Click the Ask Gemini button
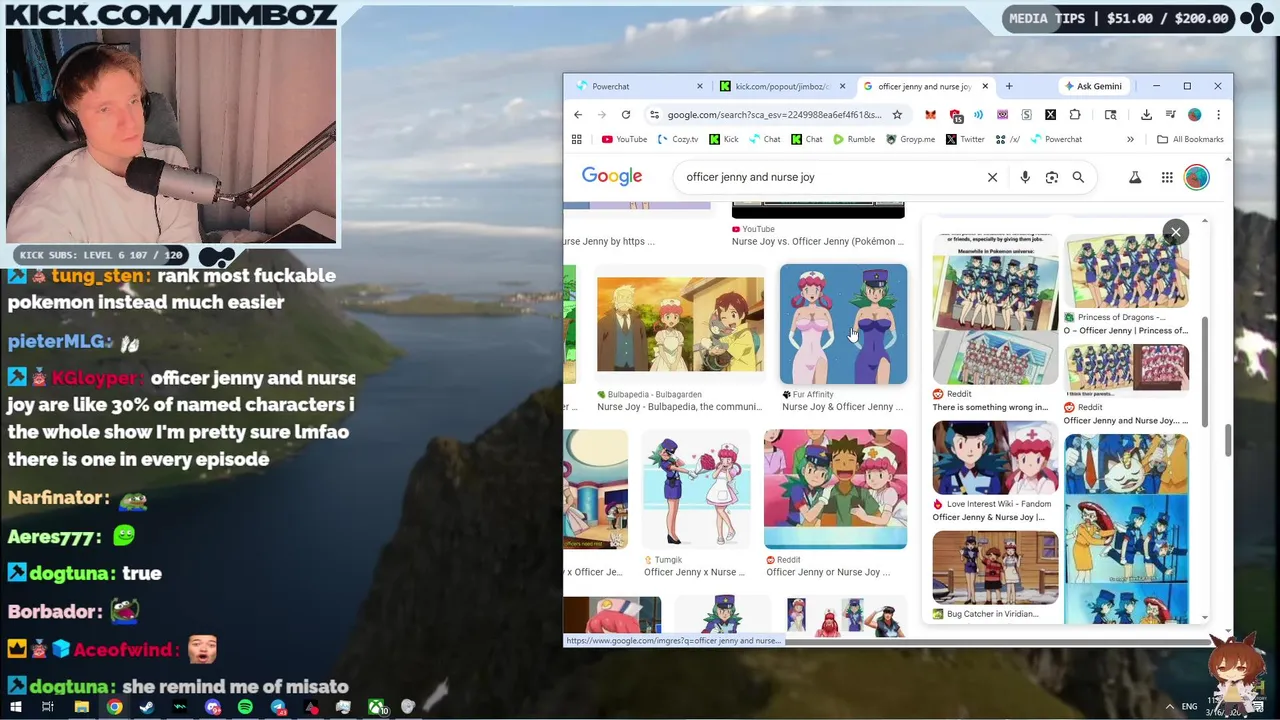 click(x=1093, y=86)
